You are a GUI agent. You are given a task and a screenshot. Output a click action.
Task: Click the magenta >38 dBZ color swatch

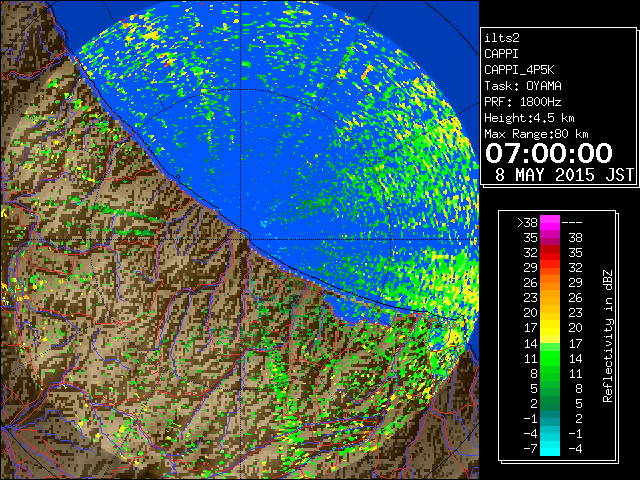click(x=550, y=222)
